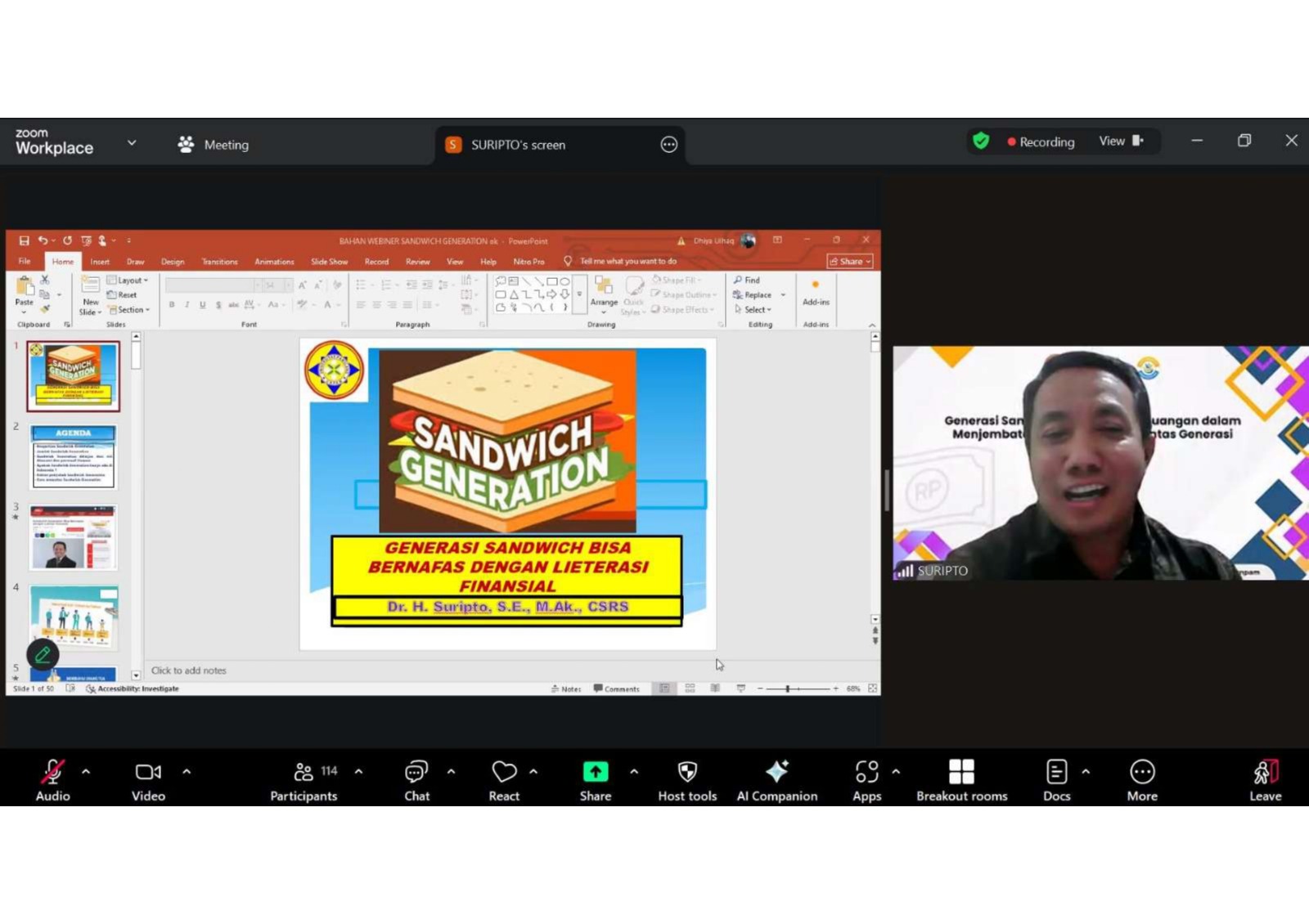Click the React heart icon
Image resolution: width=1309 pixels, height=924 pixels.
504,772
